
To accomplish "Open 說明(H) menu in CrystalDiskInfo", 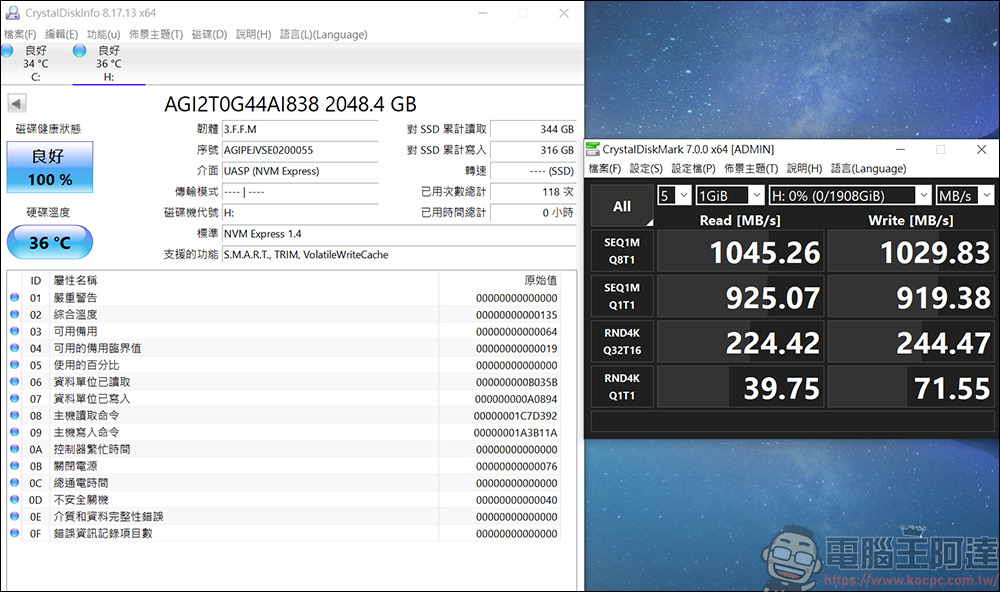I will click(x=253, y=34).
